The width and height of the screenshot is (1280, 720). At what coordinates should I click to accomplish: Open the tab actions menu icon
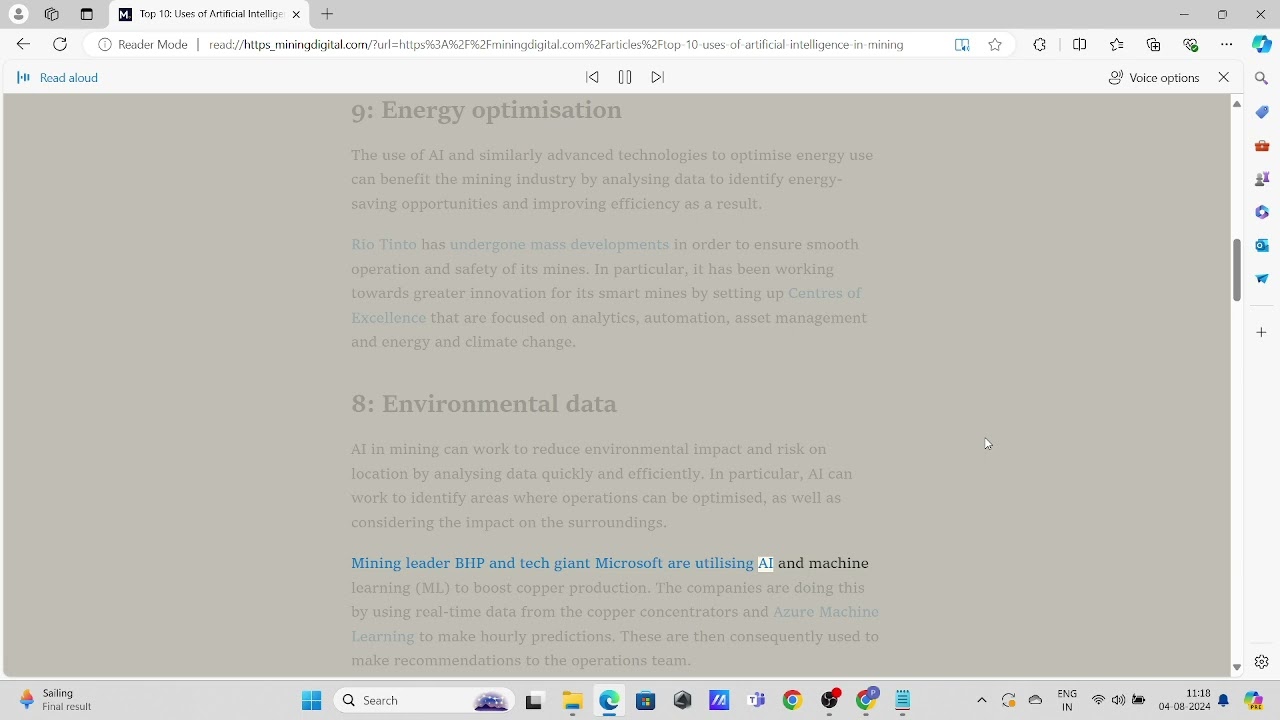pos(87,14)
